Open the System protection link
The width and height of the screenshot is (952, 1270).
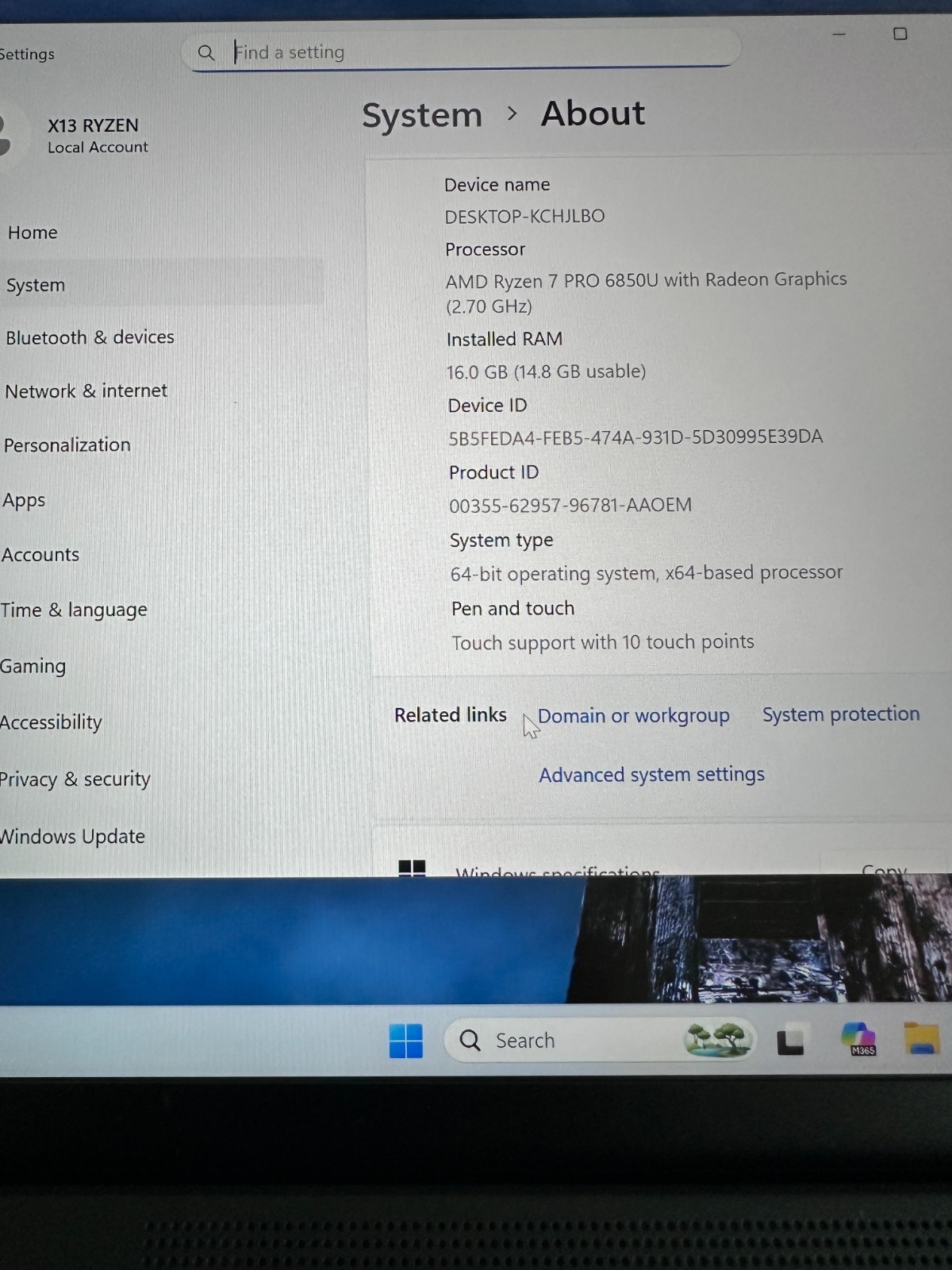pyautogui.click(x=841, y=714)
